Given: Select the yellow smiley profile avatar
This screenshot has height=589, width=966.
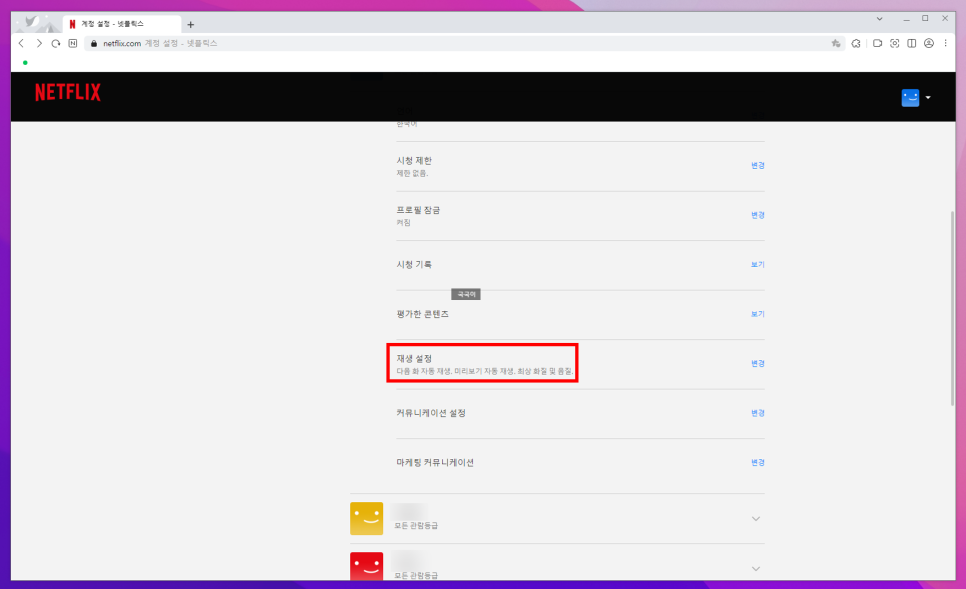Looking at the screenshot, I should tap(367, 518).
